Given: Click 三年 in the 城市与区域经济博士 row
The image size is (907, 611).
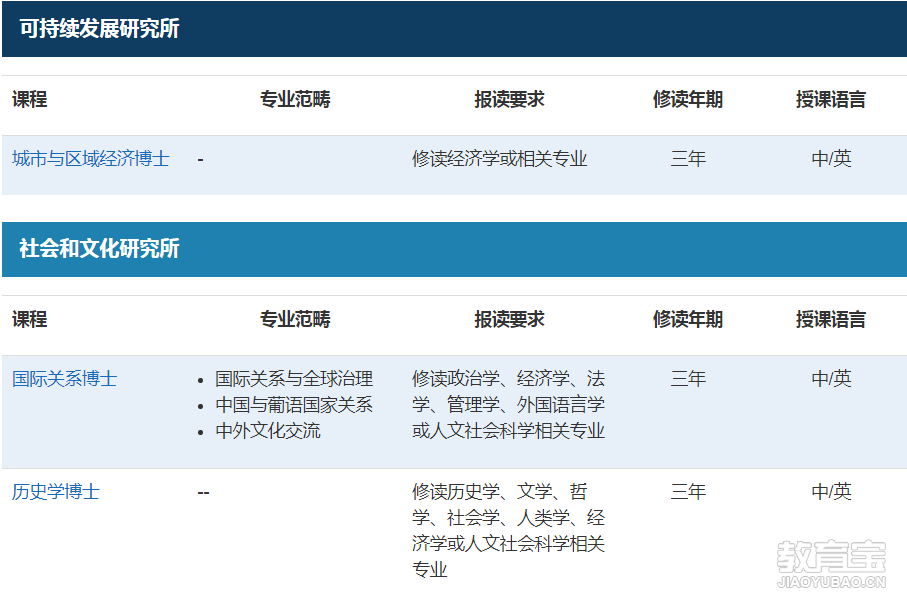Looking at the screenshot, I should (688, 159).
